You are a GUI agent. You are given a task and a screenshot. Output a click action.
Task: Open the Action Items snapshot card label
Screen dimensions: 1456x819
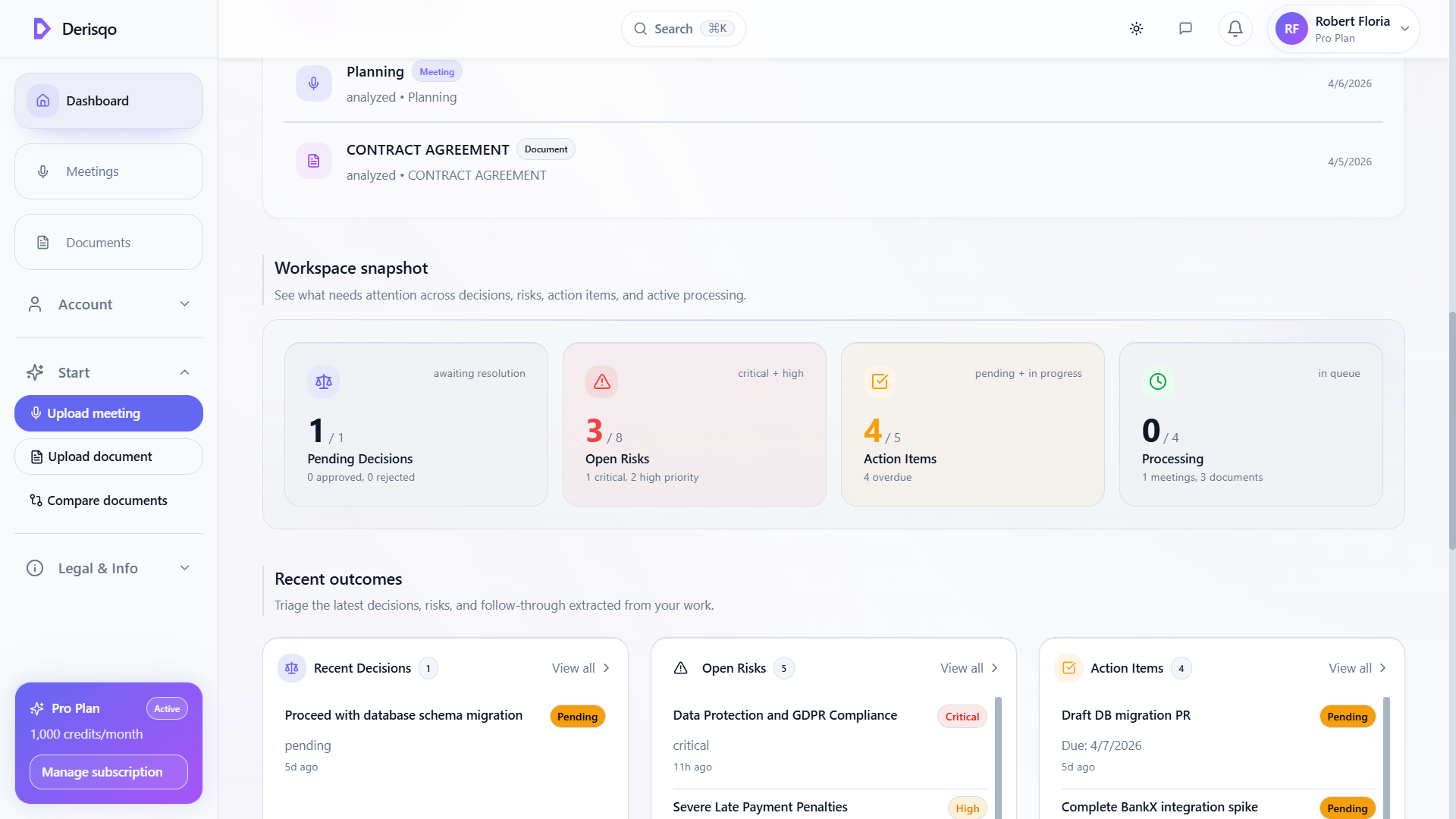[900, 459]
